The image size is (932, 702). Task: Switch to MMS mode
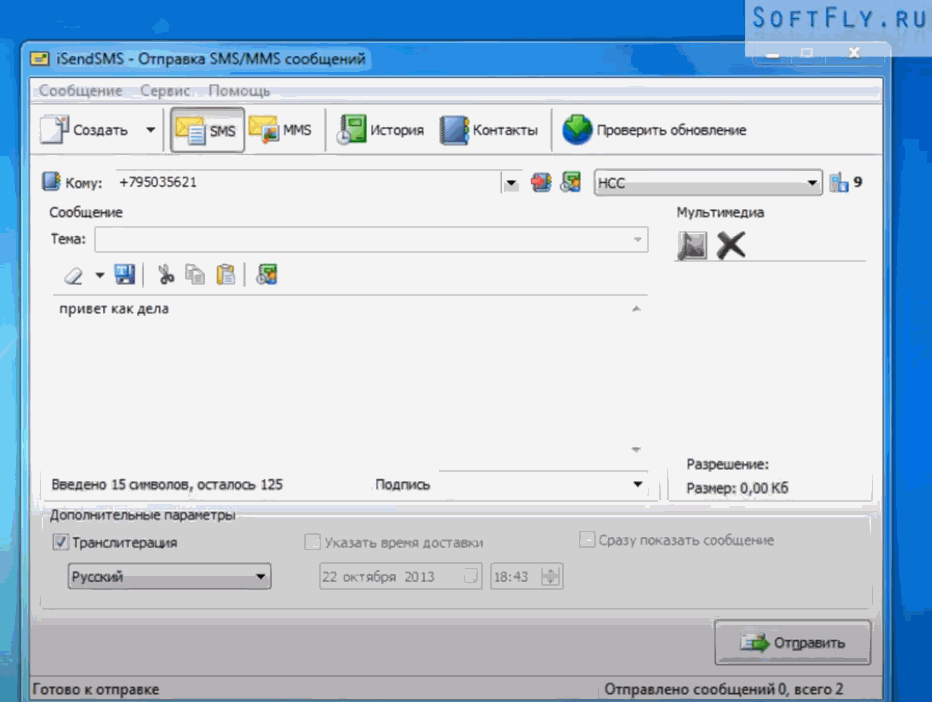(x=280, y=130)
